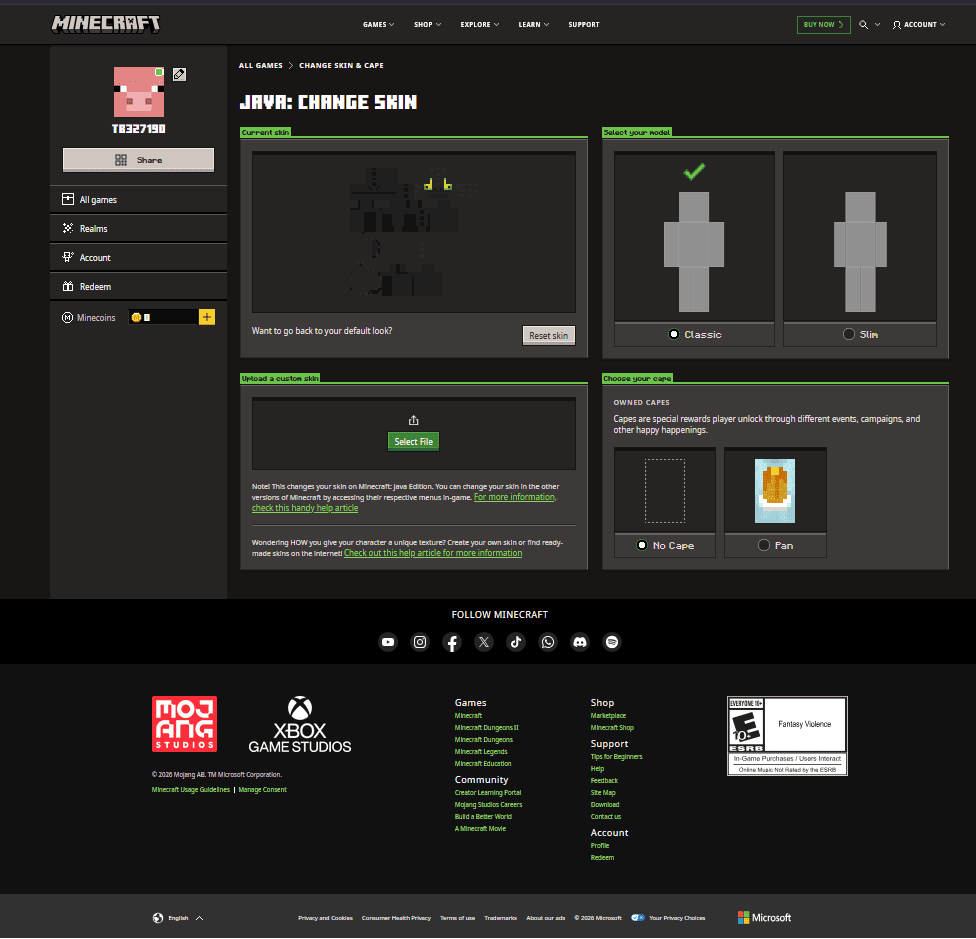Image resolution: width=976 pixels, height=939 pixels.
Task: Open Minecraft X (Twitter) icon
Action: click(484, 642)
